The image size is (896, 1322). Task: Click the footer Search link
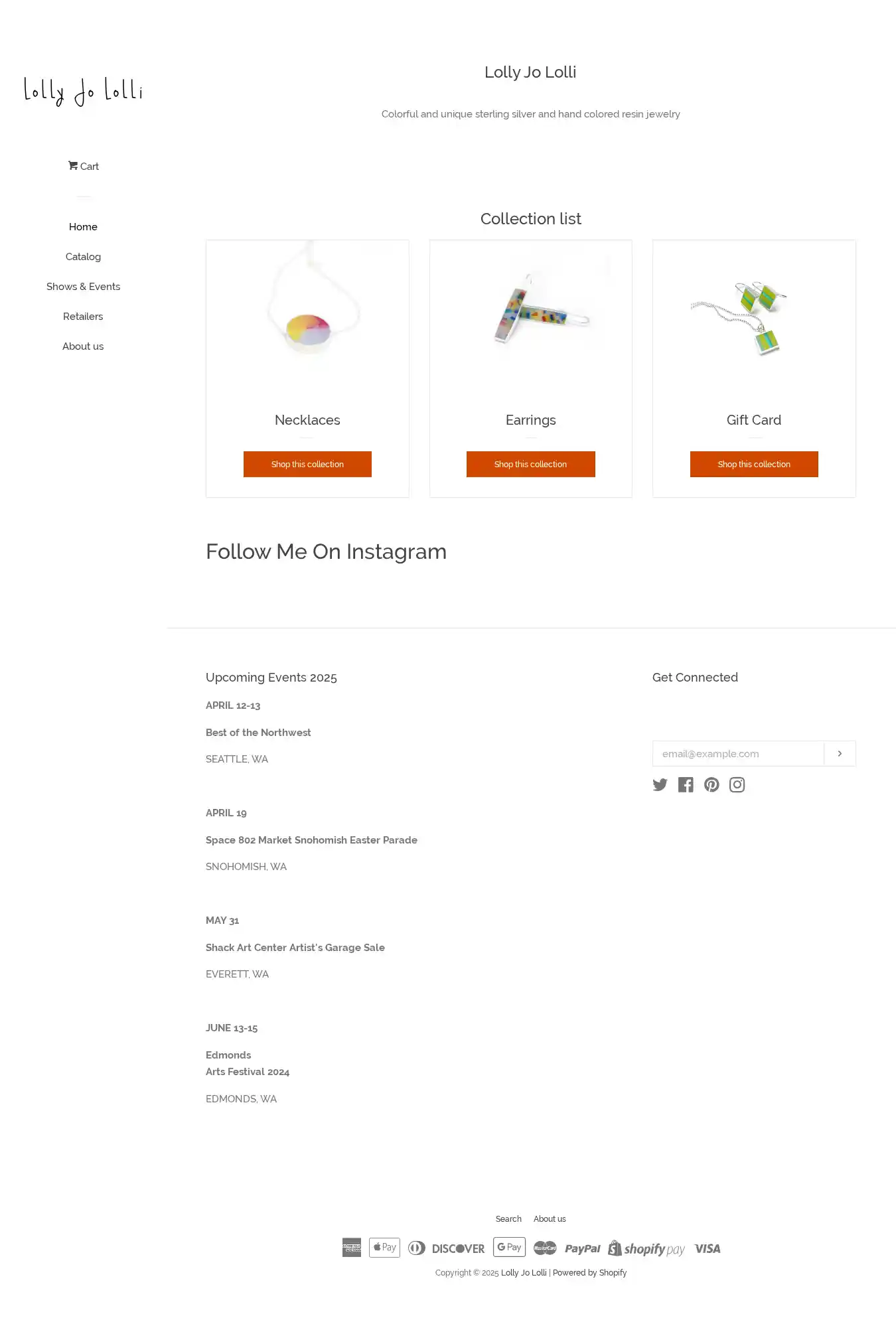pyautogui.click(x=508, y=1219)
